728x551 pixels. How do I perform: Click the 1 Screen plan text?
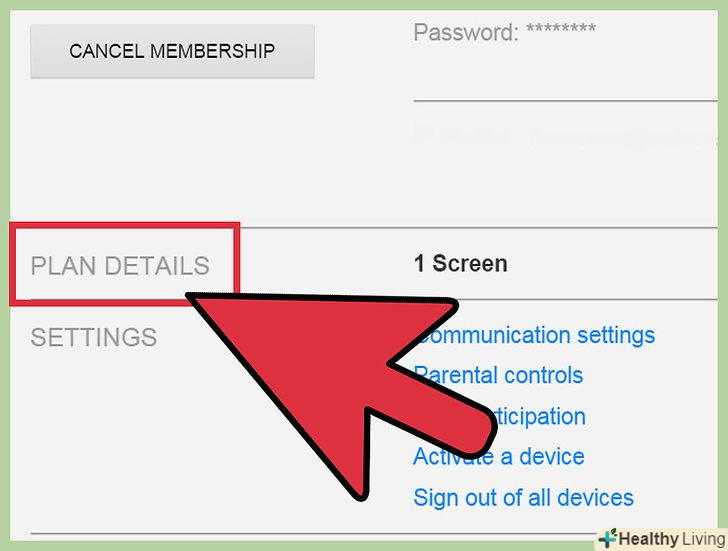(x=461, y=264)
